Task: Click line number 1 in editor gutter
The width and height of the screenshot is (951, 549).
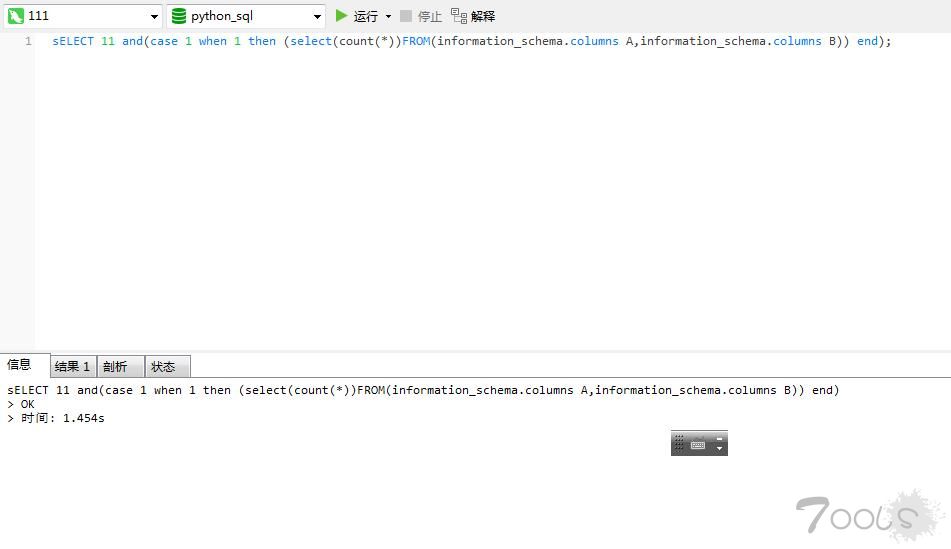Action: (x=29, y=41)
